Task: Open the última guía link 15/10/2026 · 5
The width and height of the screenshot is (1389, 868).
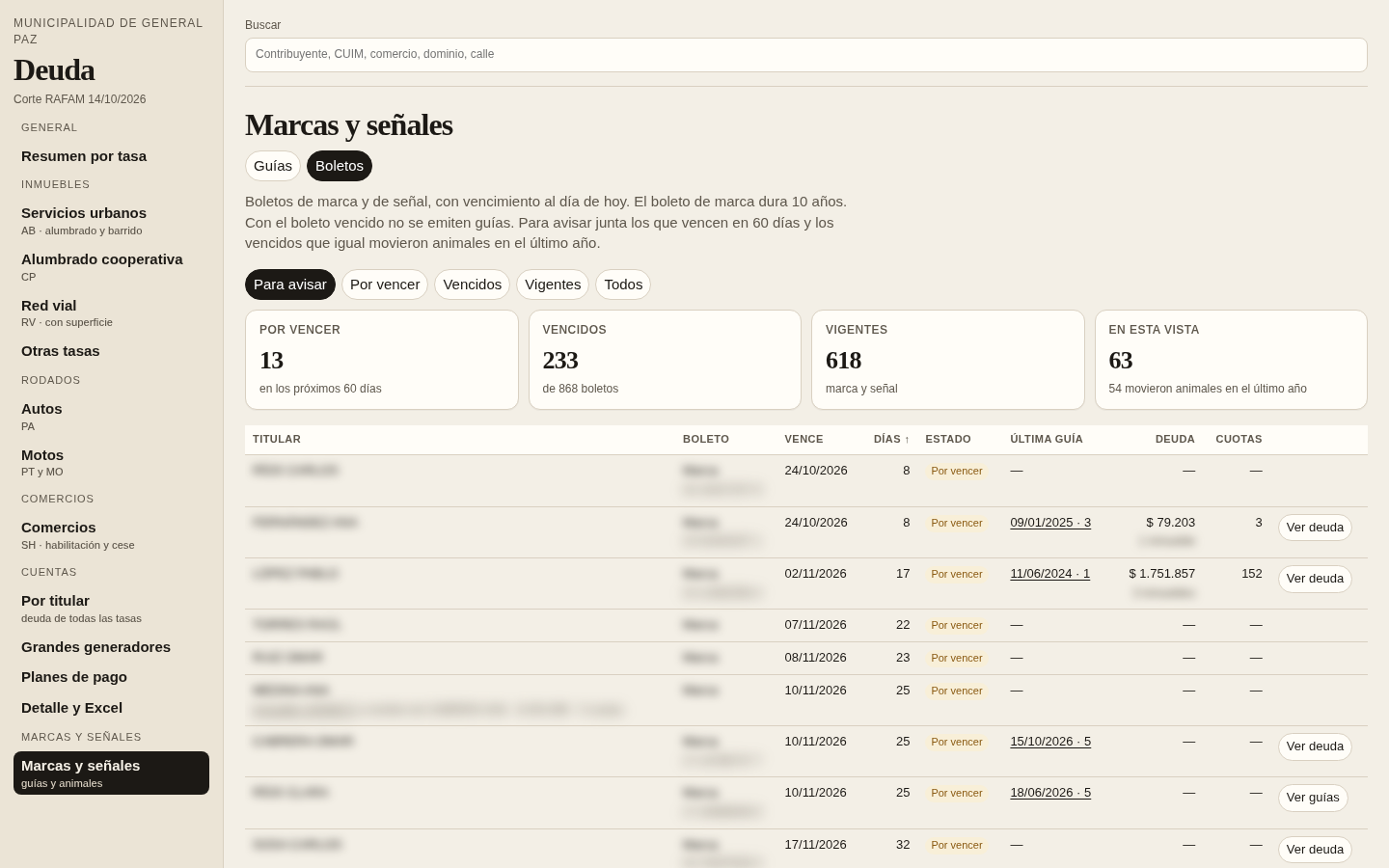Action: click(x=1050, y=742)
